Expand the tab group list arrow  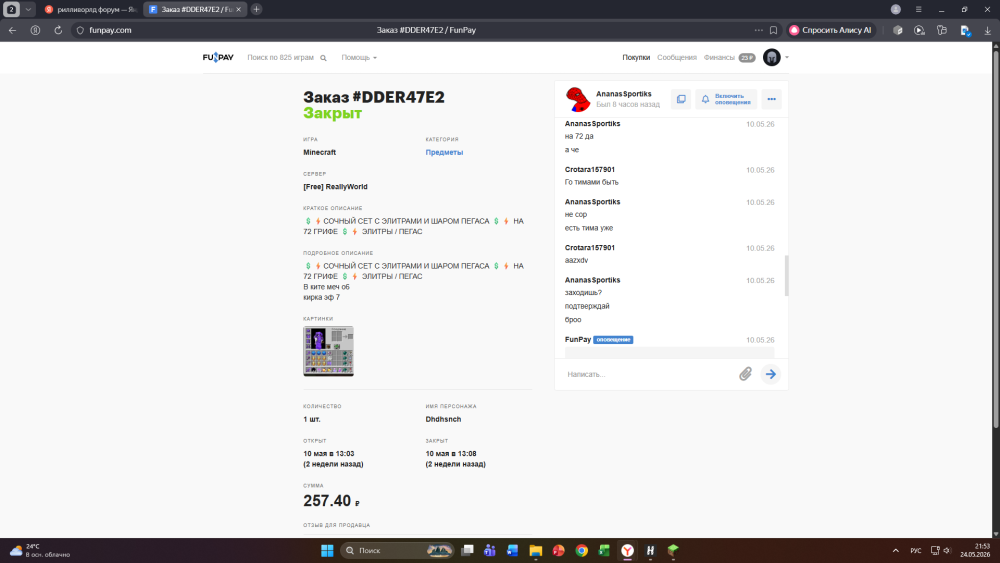coord(28,10)
